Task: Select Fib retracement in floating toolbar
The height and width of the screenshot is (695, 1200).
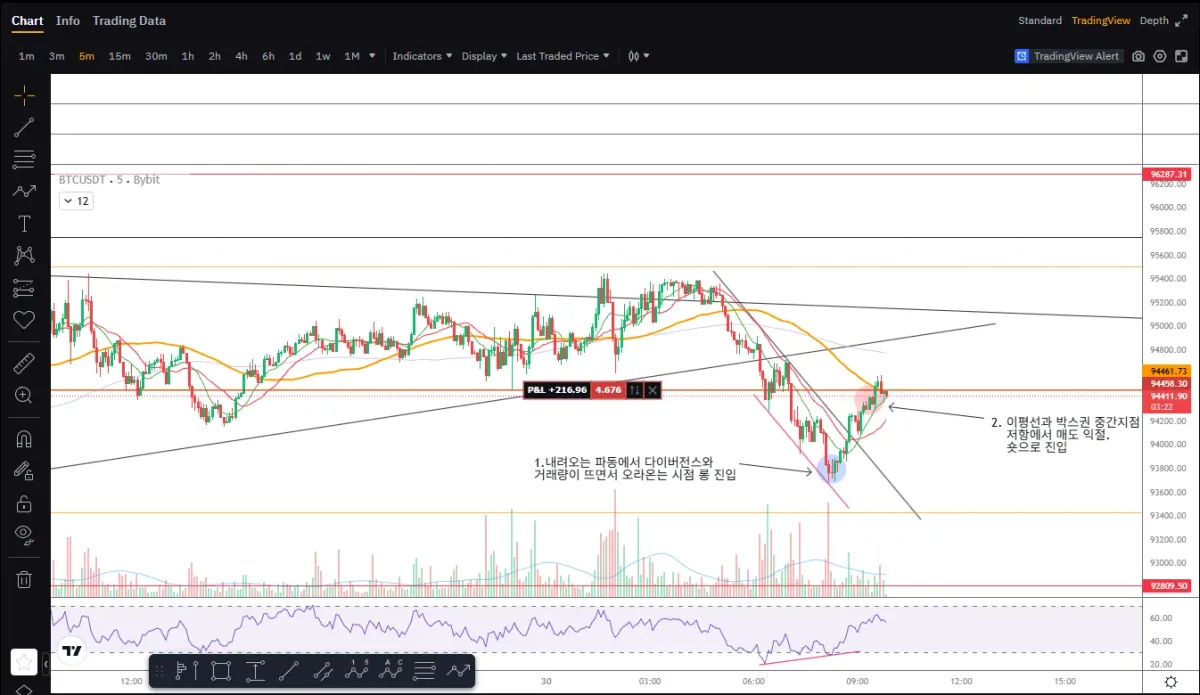Action: click(424, 670)
